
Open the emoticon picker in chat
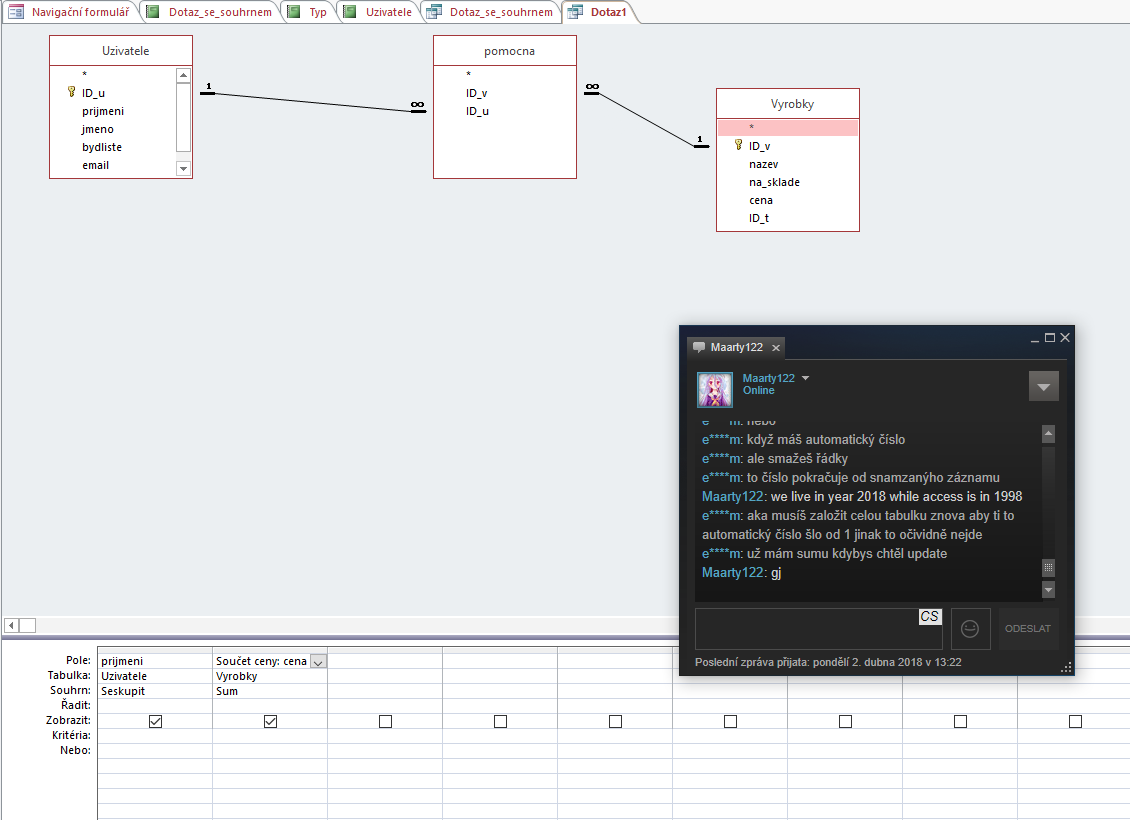pyautogui.click(x=970, y=629)
